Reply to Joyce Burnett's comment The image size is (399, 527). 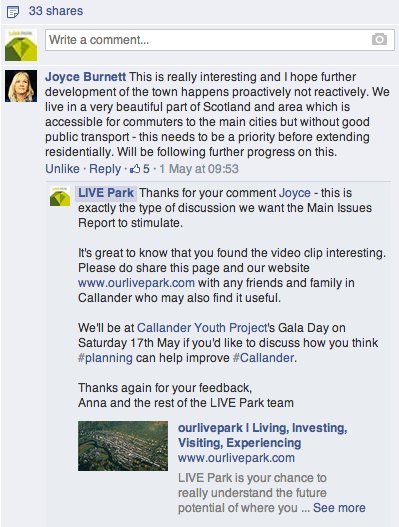point(105,169)
